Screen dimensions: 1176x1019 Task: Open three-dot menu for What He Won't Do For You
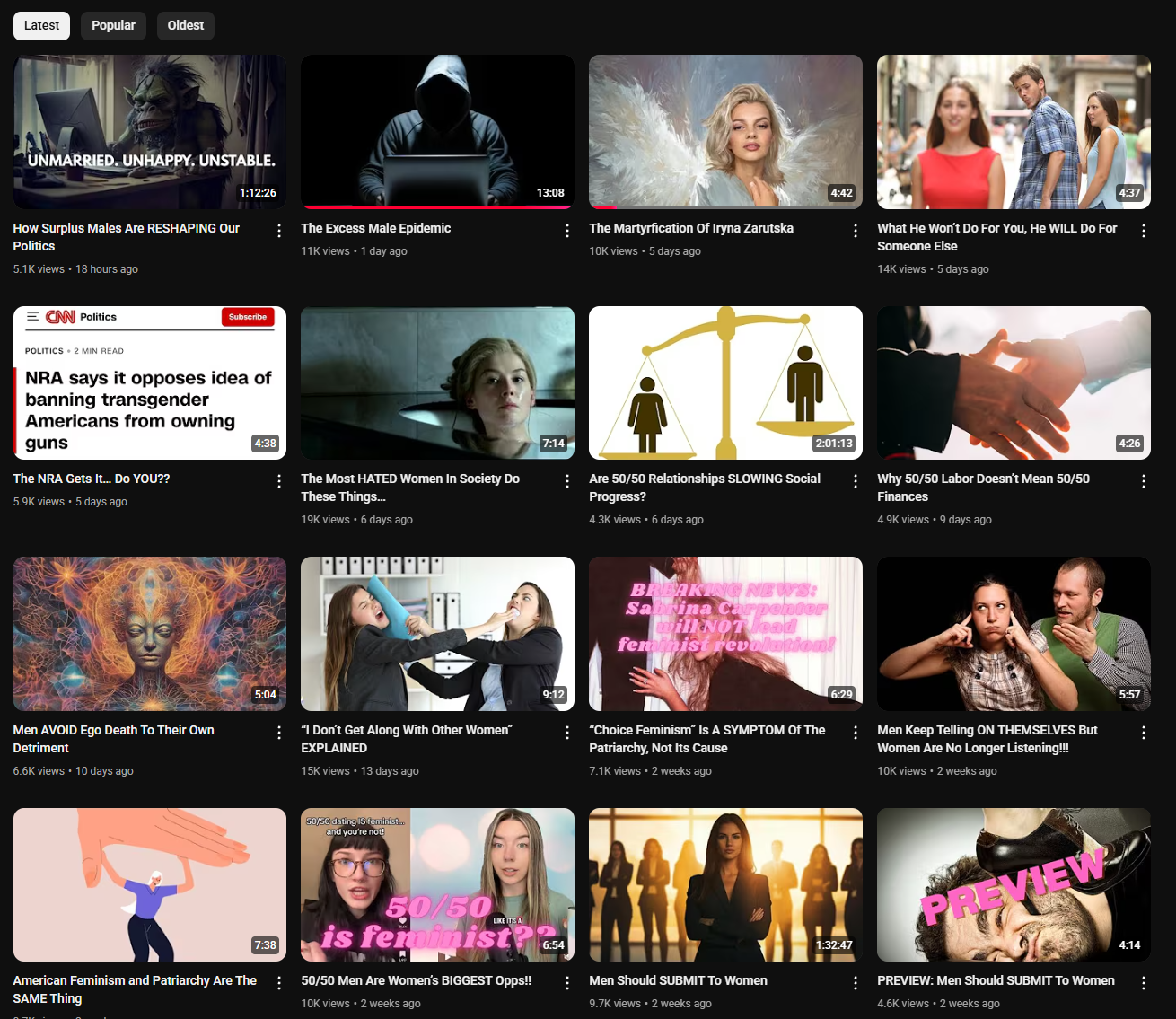coord(1144,231)
